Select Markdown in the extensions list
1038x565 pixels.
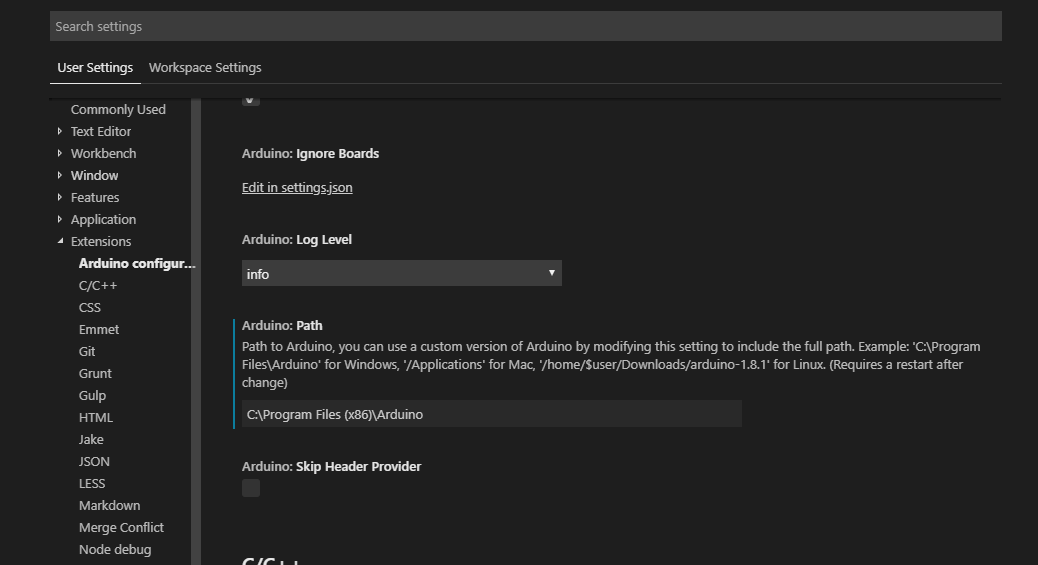click(x=109, y=505)
